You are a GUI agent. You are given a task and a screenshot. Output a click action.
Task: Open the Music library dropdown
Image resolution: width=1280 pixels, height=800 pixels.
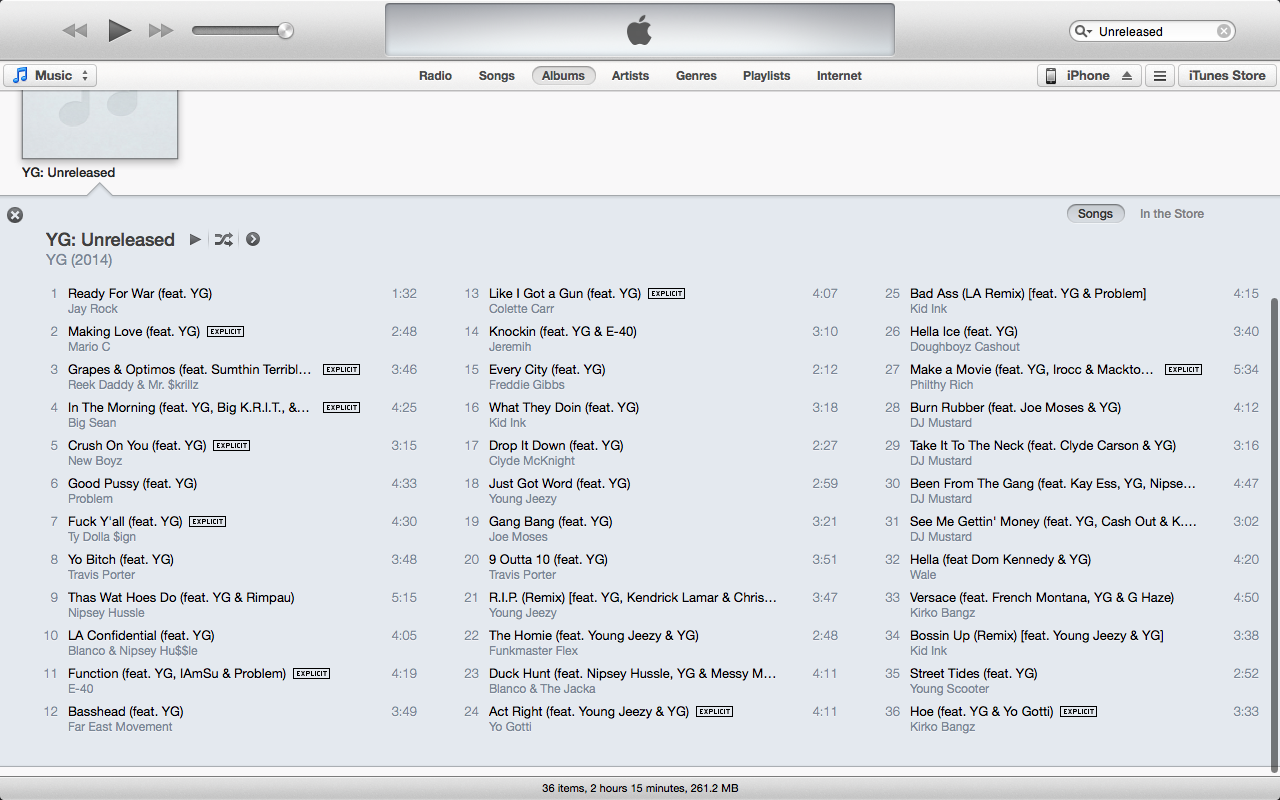click(50, 75)
